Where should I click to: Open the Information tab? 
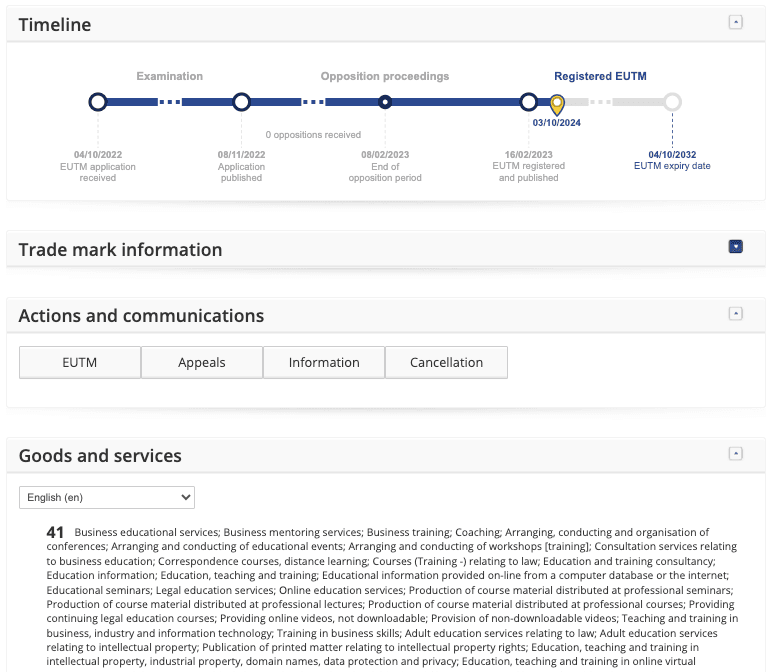324,363
